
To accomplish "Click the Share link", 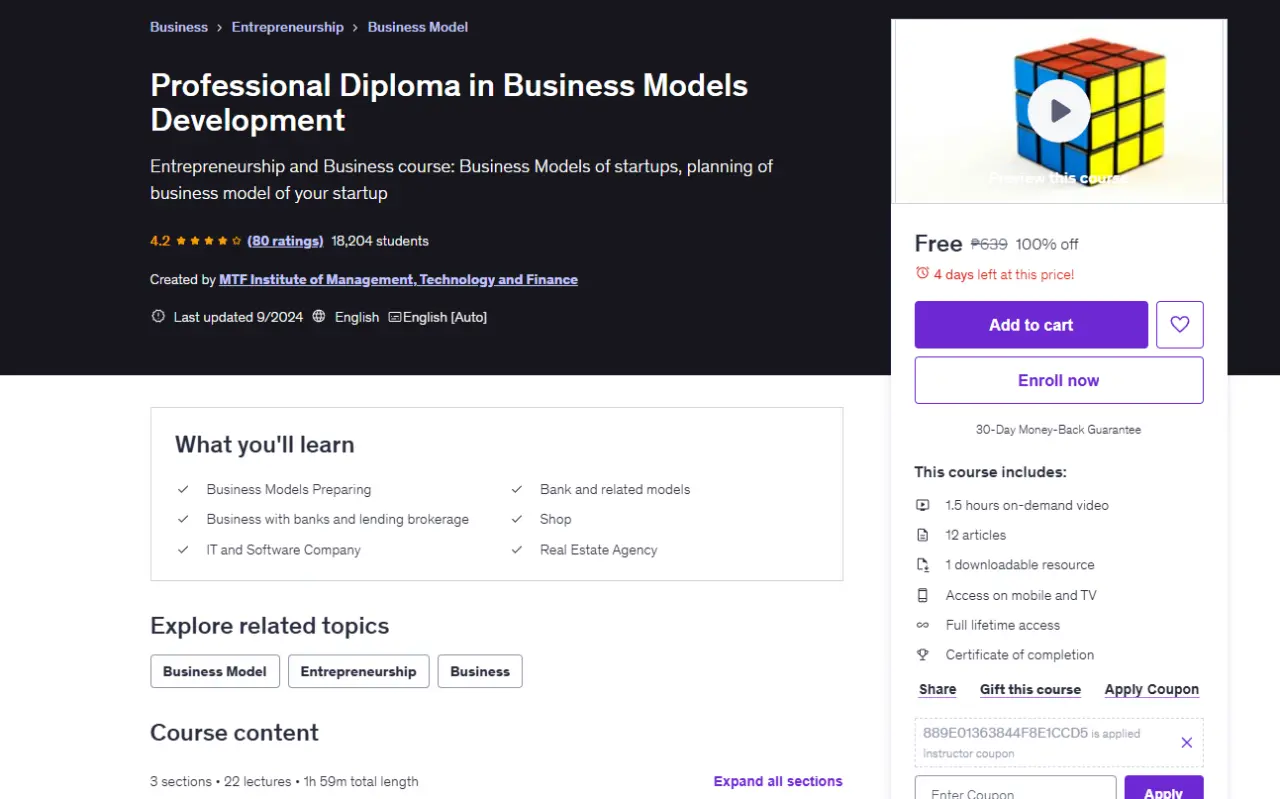I will pyautogui.click(x=938, y=690).
